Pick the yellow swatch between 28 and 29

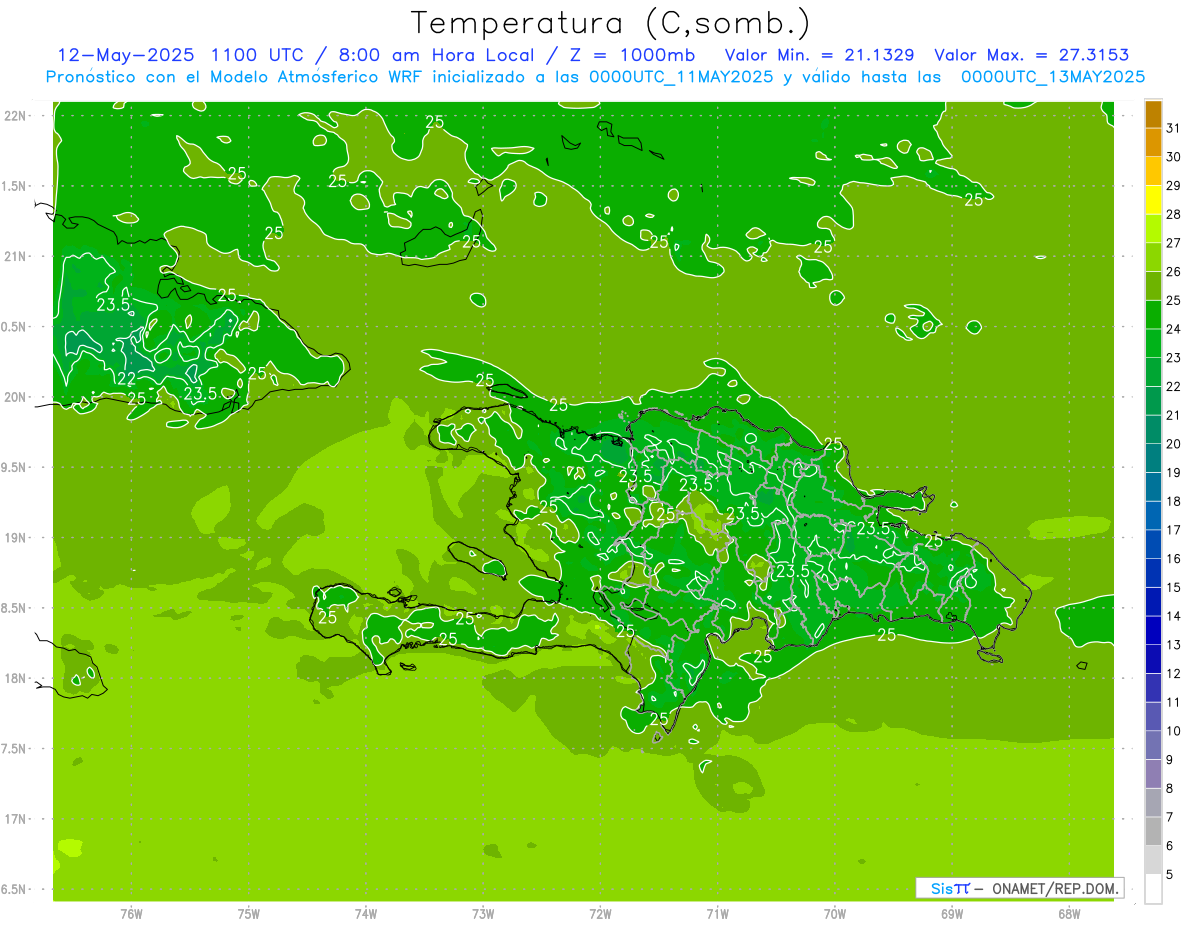[1154, 200]
